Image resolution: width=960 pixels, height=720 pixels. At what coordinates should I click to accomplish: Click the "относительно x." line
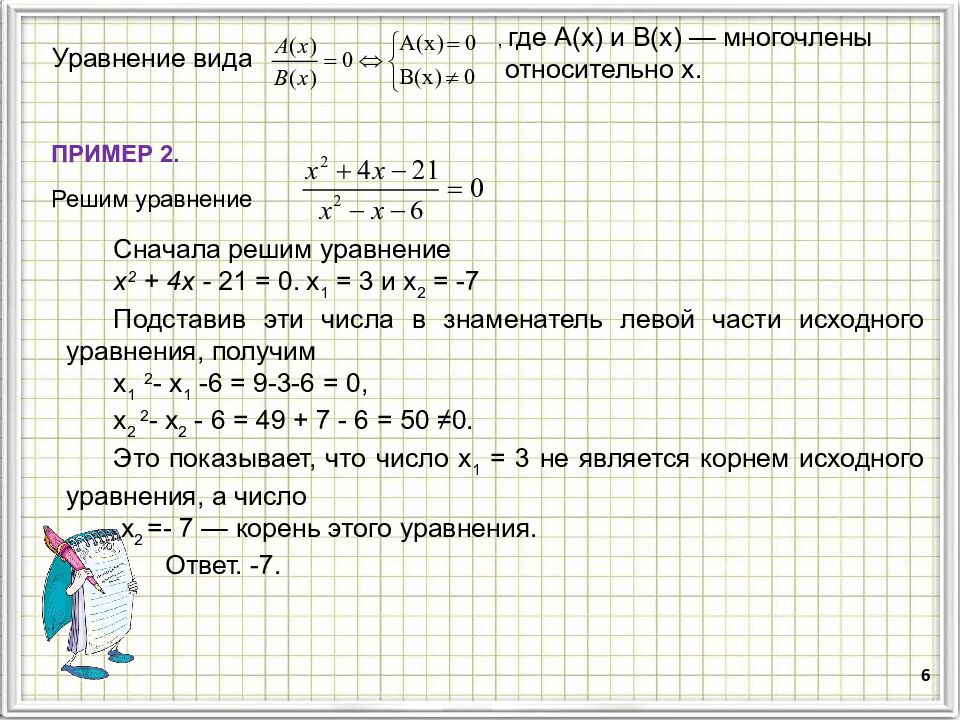point(603,71)
